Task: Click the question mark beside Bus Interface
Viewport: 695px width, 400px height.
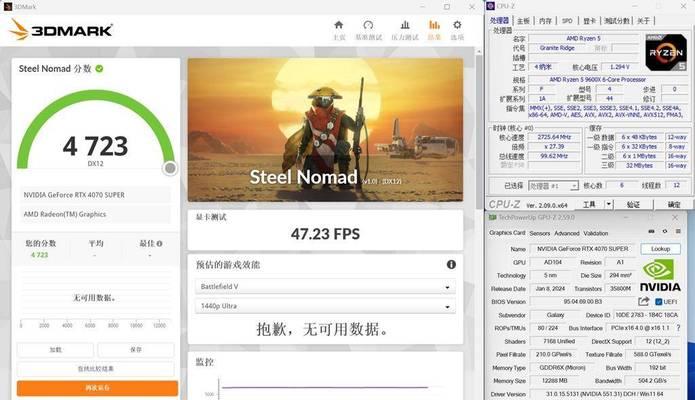Action: [678, 328]
